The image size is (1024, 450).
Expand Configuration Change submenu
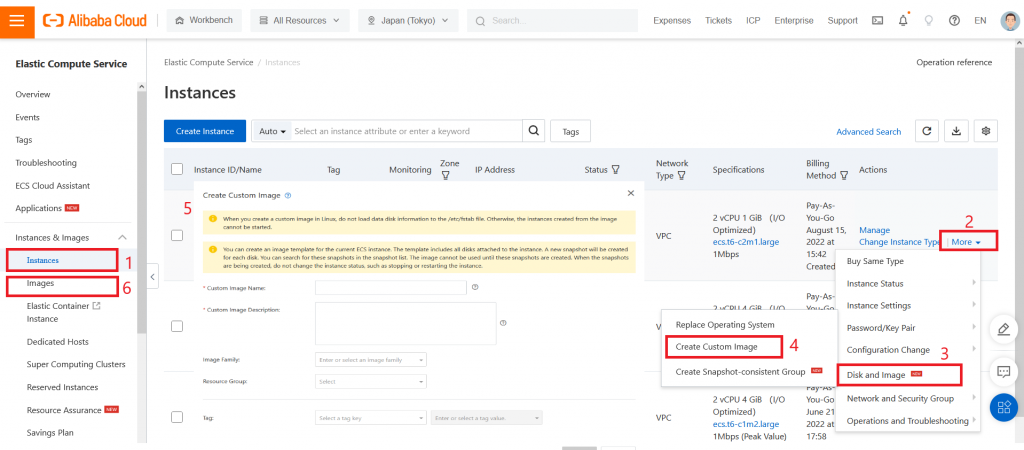point(908,349)
